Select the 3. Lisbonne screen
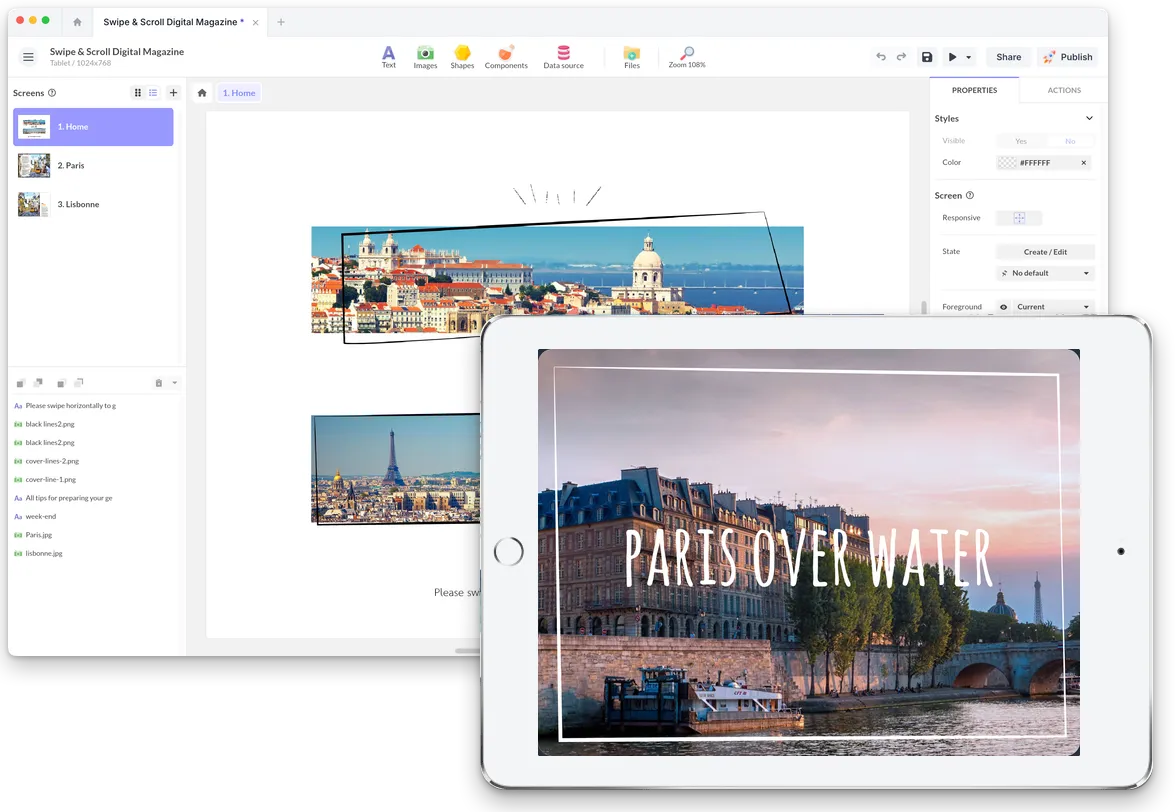Viewport: 1175px width, 812px height. tap(94, 204)
